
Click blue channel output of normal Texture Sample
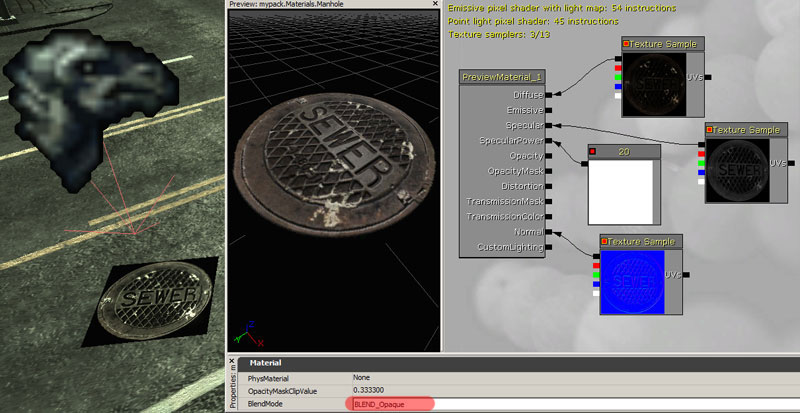(x=596, y=284)
